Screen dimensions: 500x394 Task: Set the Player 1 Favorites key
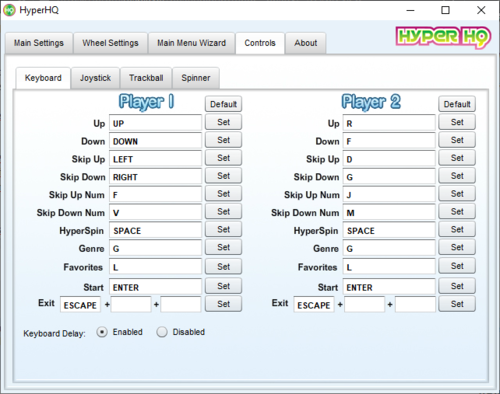pyautogui.click(x=223, y=266)
